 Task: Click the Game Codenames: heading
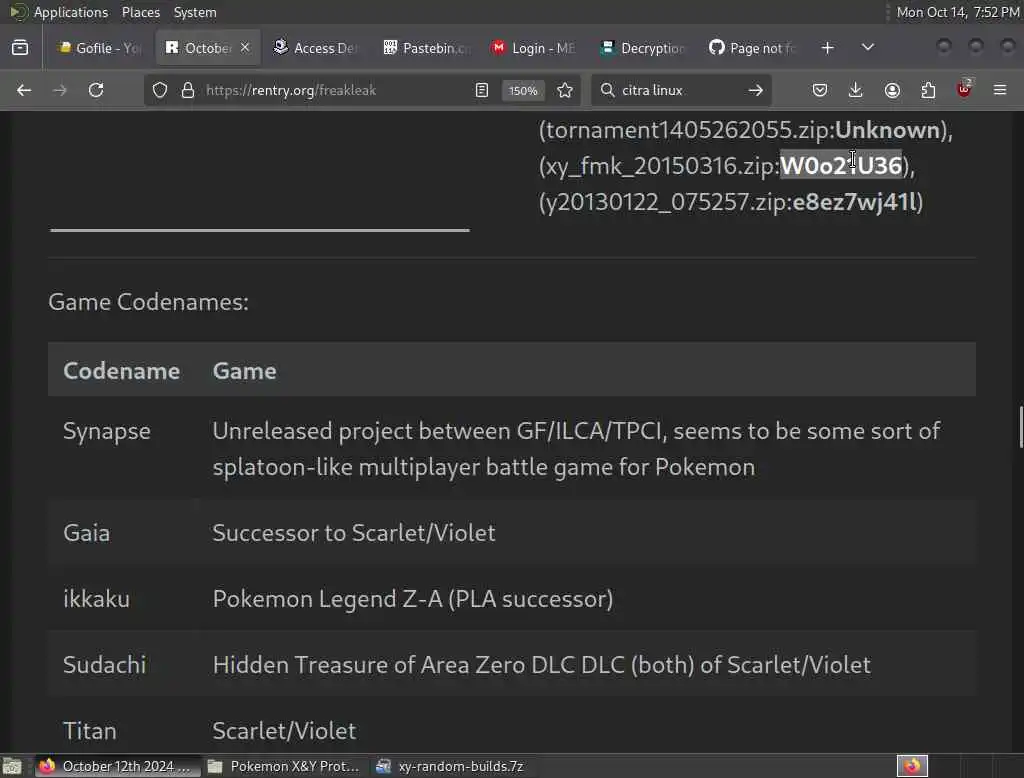tap(148, 302)
